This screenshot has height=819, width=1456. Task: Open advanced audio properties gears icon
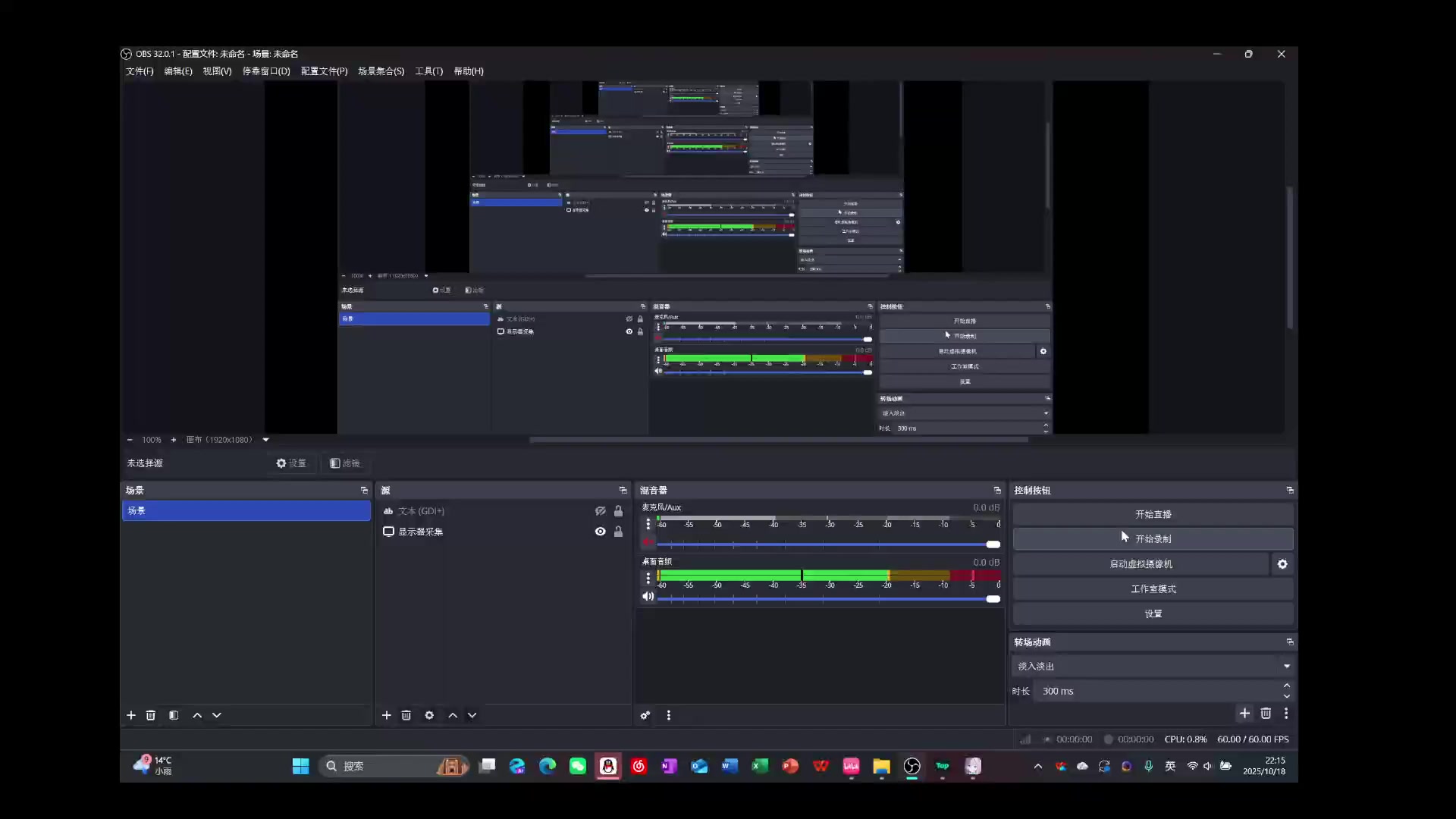click(645, 715)
